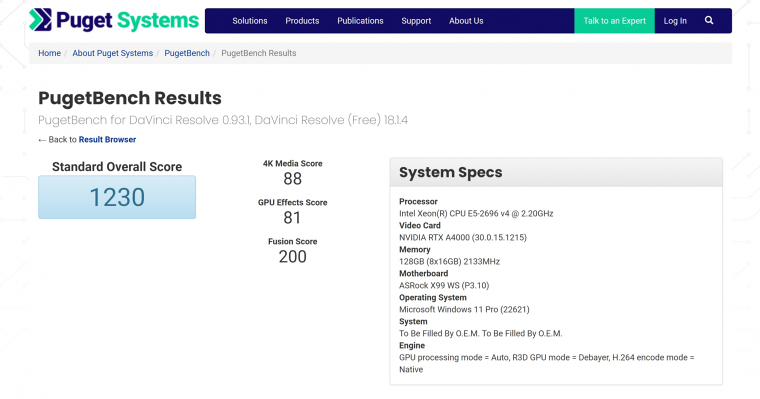Open the Products menu
The width and height of the screenshot is (760, 399).
pos(302,21)
